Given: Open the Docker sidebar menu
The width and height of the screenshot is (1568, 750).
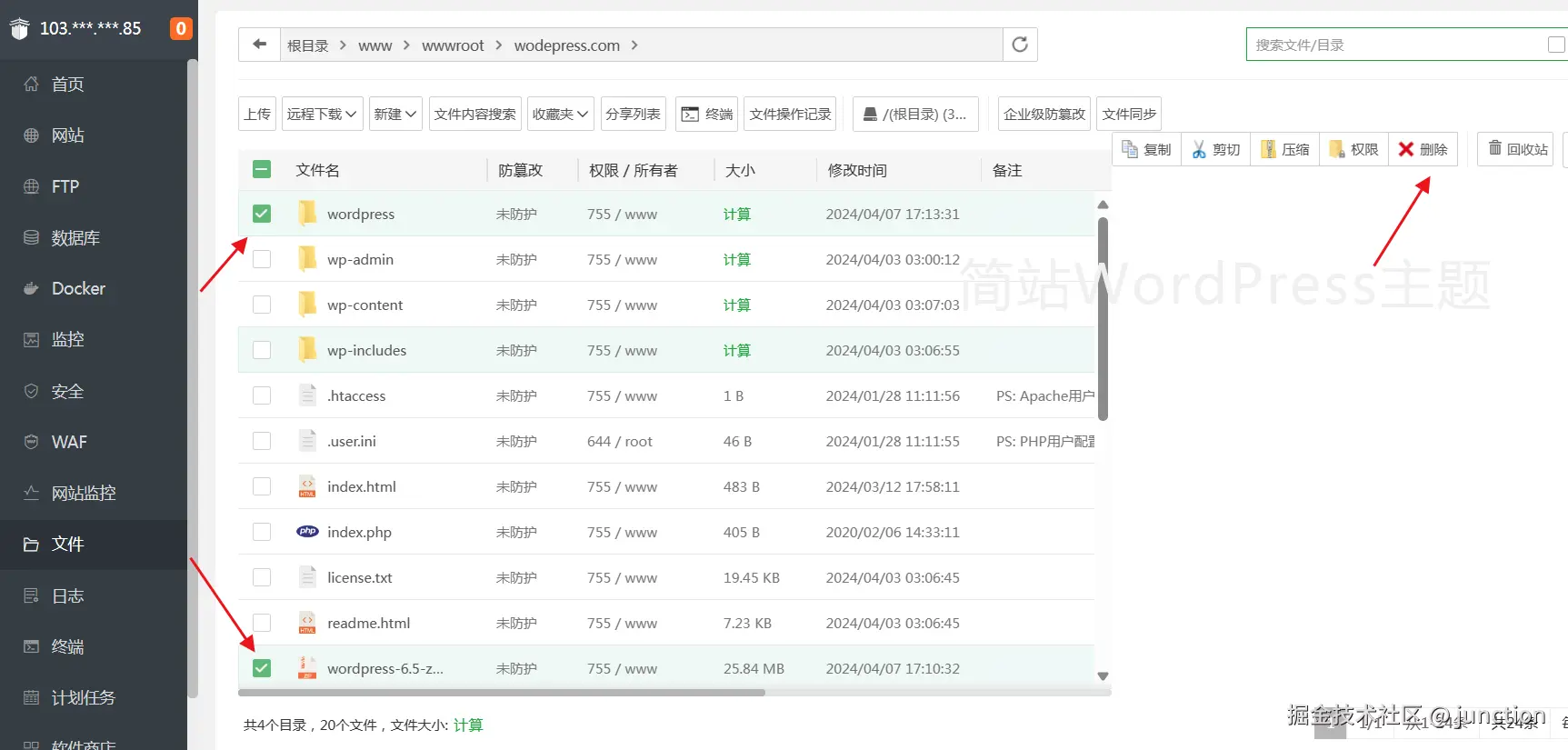Looking at the screenshot, I should pos(94,288).
